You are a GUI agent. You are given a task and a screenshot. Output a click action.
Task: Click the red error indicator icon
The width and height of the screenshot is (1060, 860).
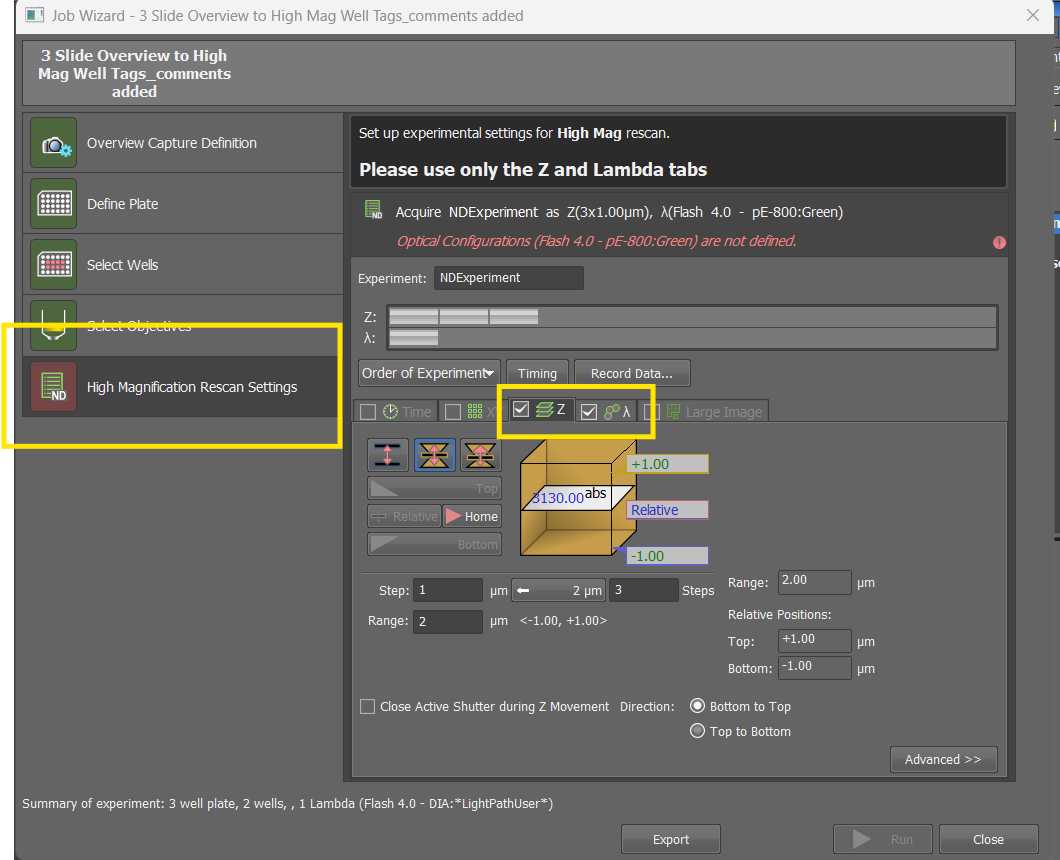pos(998,242)
